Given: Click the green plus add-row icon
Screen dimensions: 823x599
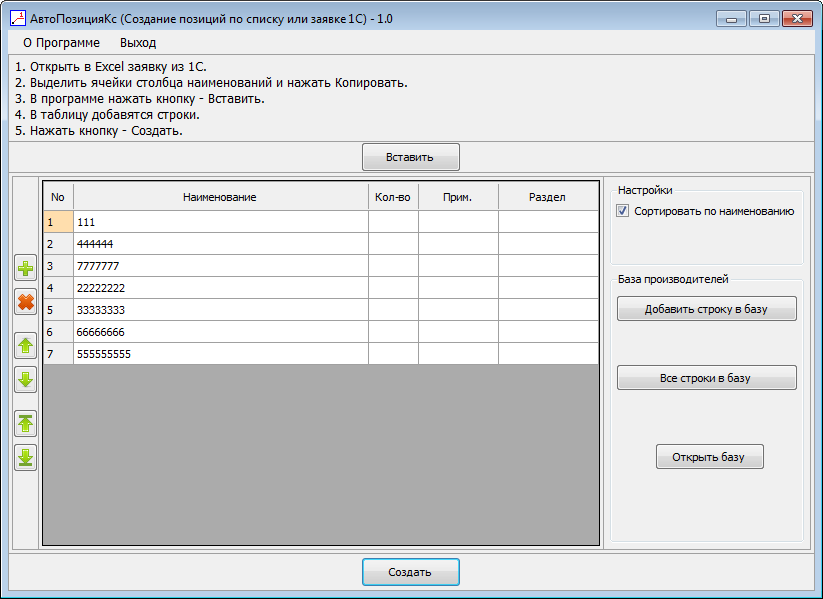Looking at the screenshot, I should [x=25, y=269].
